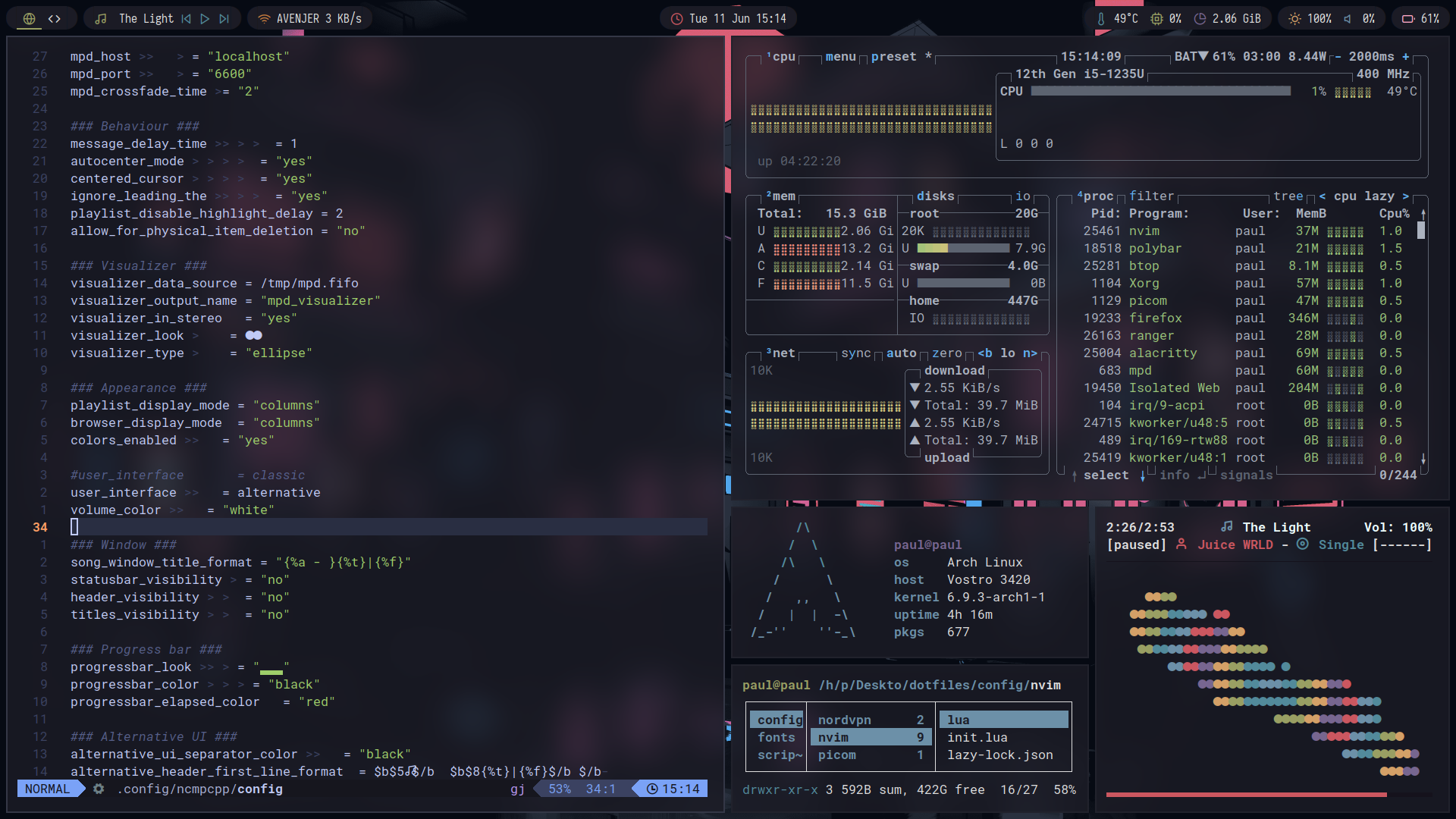Screen dimensions: 1456x819
Task: Toggle net auto scaling in btop
Action: 901,353
